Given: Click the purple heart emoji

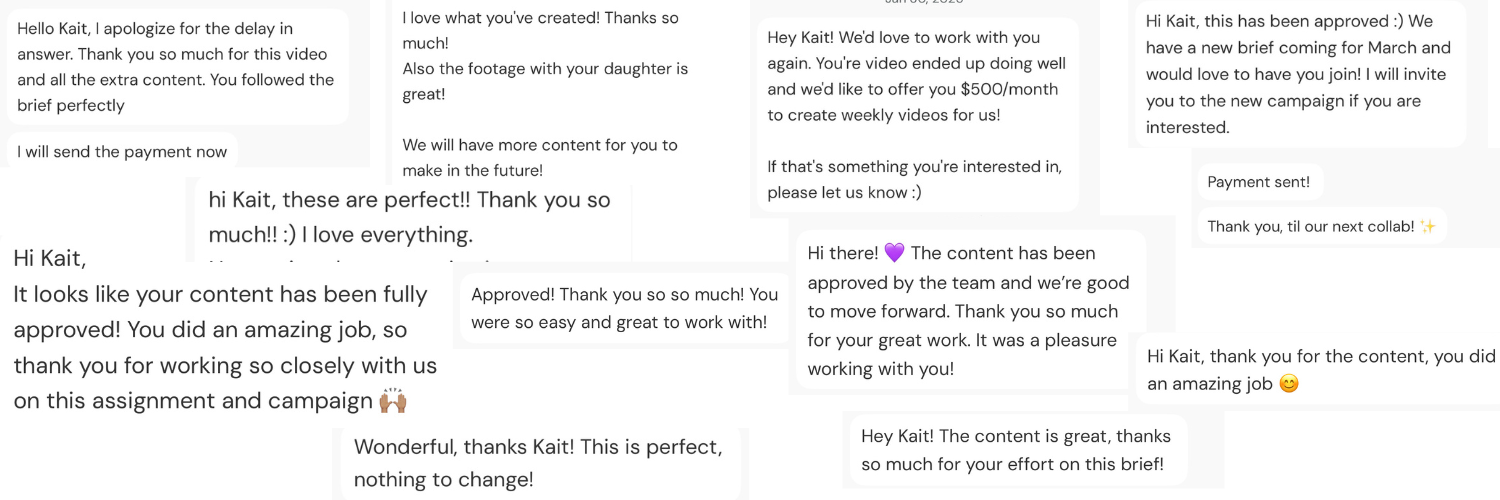Looking at the screenshot, I should click(x=894, y=253).
